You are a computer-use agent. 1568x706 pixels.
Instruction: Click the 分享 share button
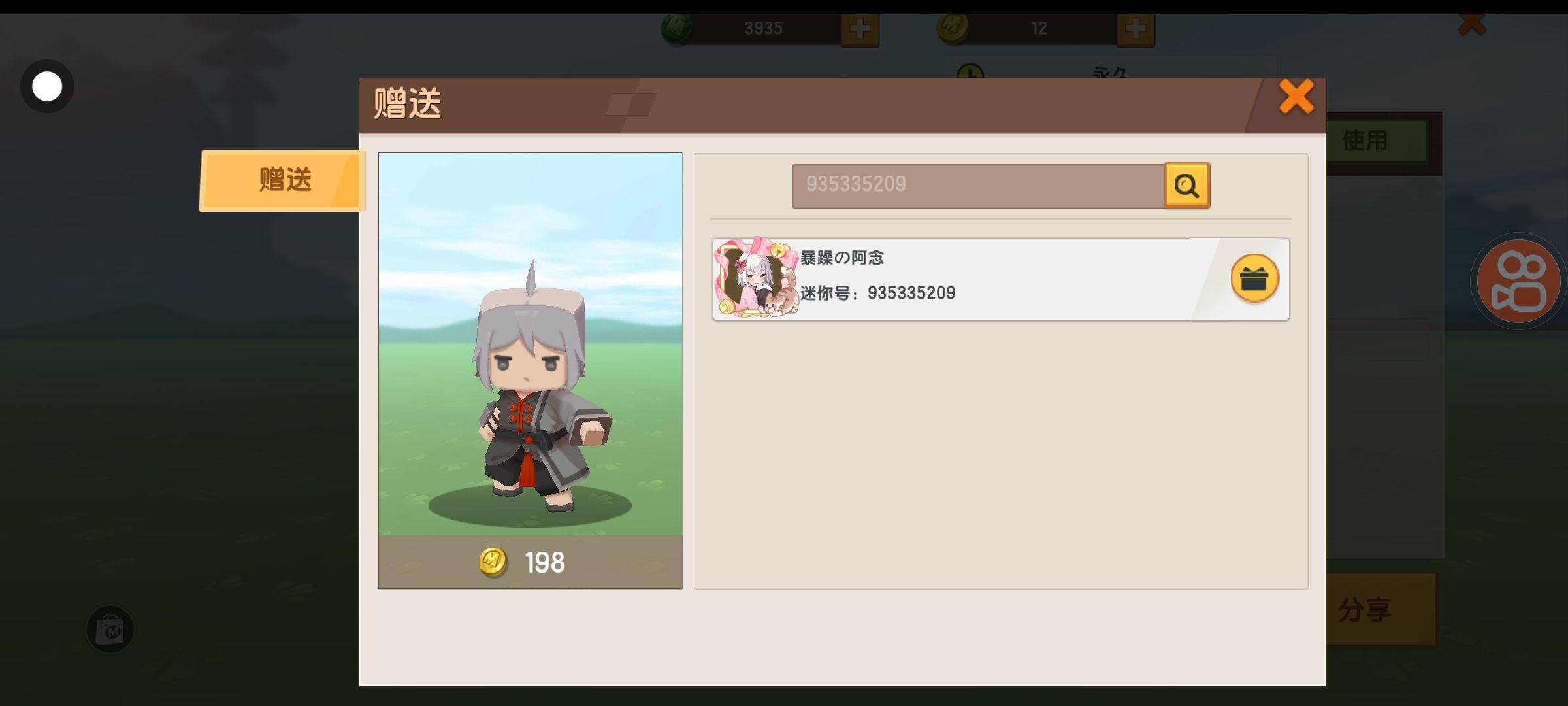click(1380, 609)
